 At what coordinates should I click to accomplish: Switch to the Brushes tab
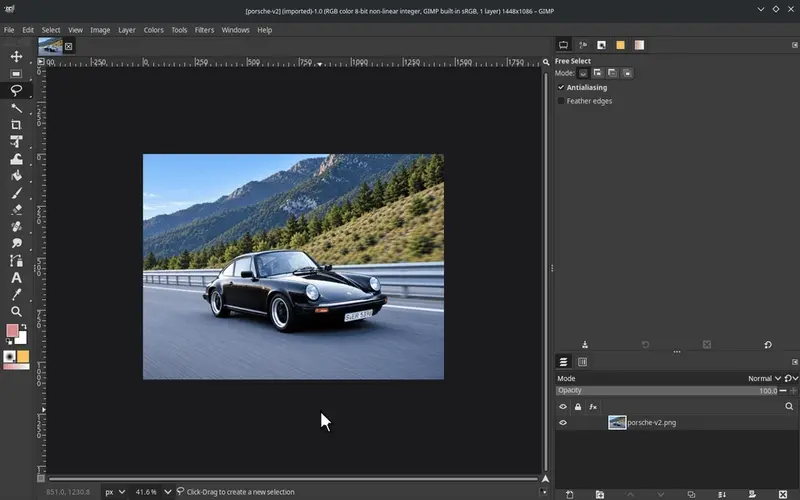click(x=602, y=45)
